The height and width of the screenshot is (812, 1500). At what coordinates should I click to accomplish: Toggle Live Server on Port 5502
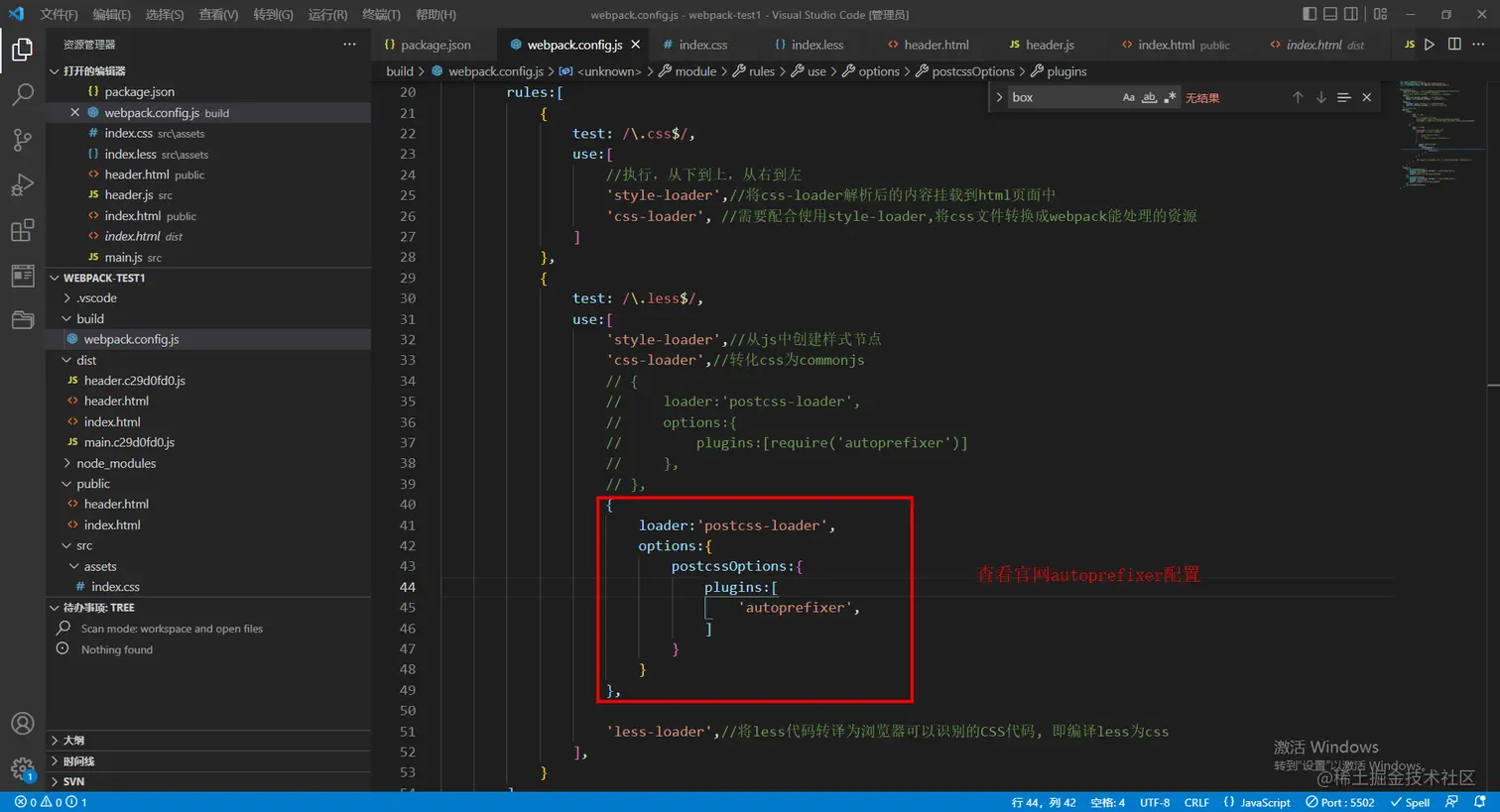coord(1340,802)
